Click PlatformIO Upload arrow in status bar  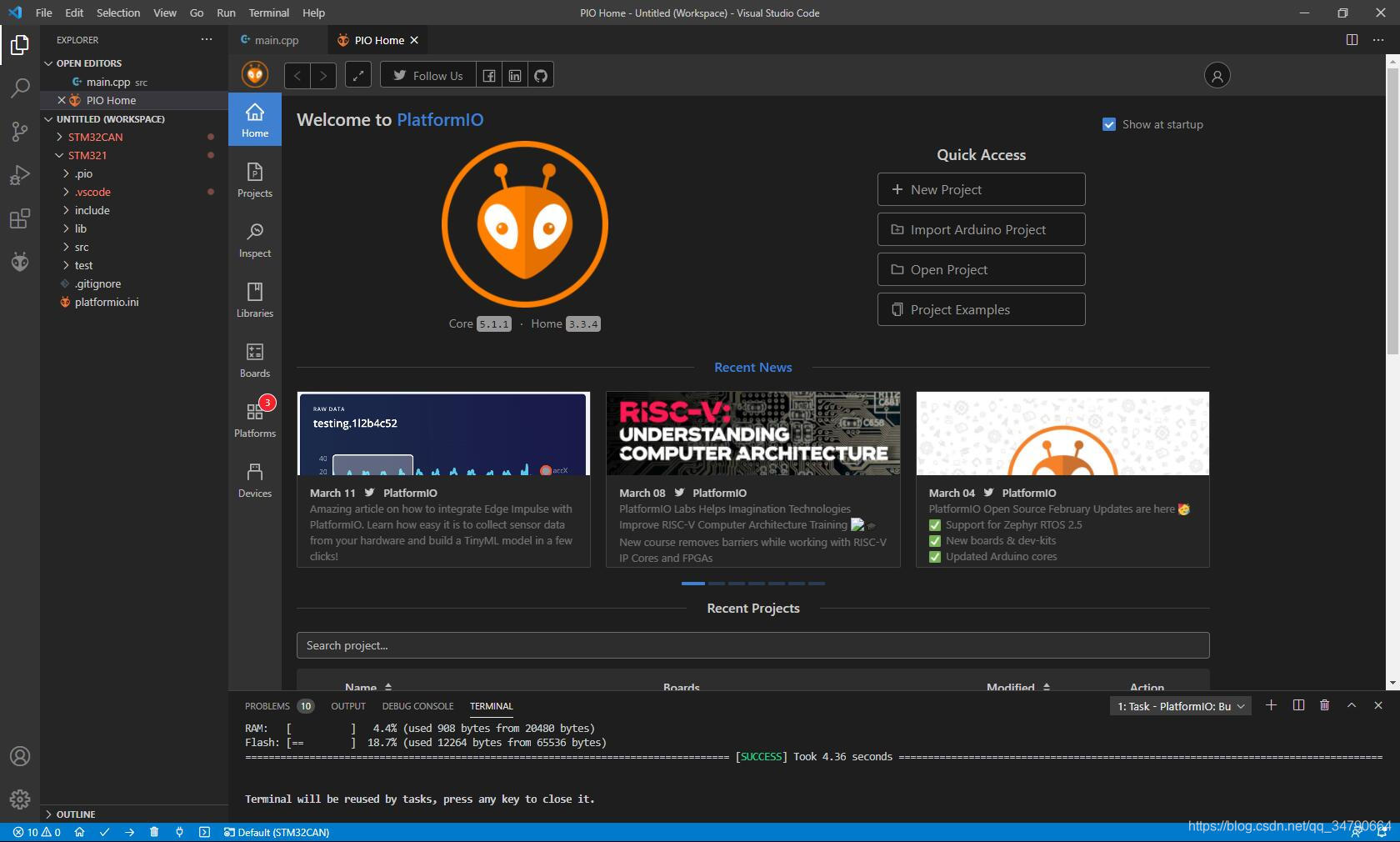pos(129,832)
